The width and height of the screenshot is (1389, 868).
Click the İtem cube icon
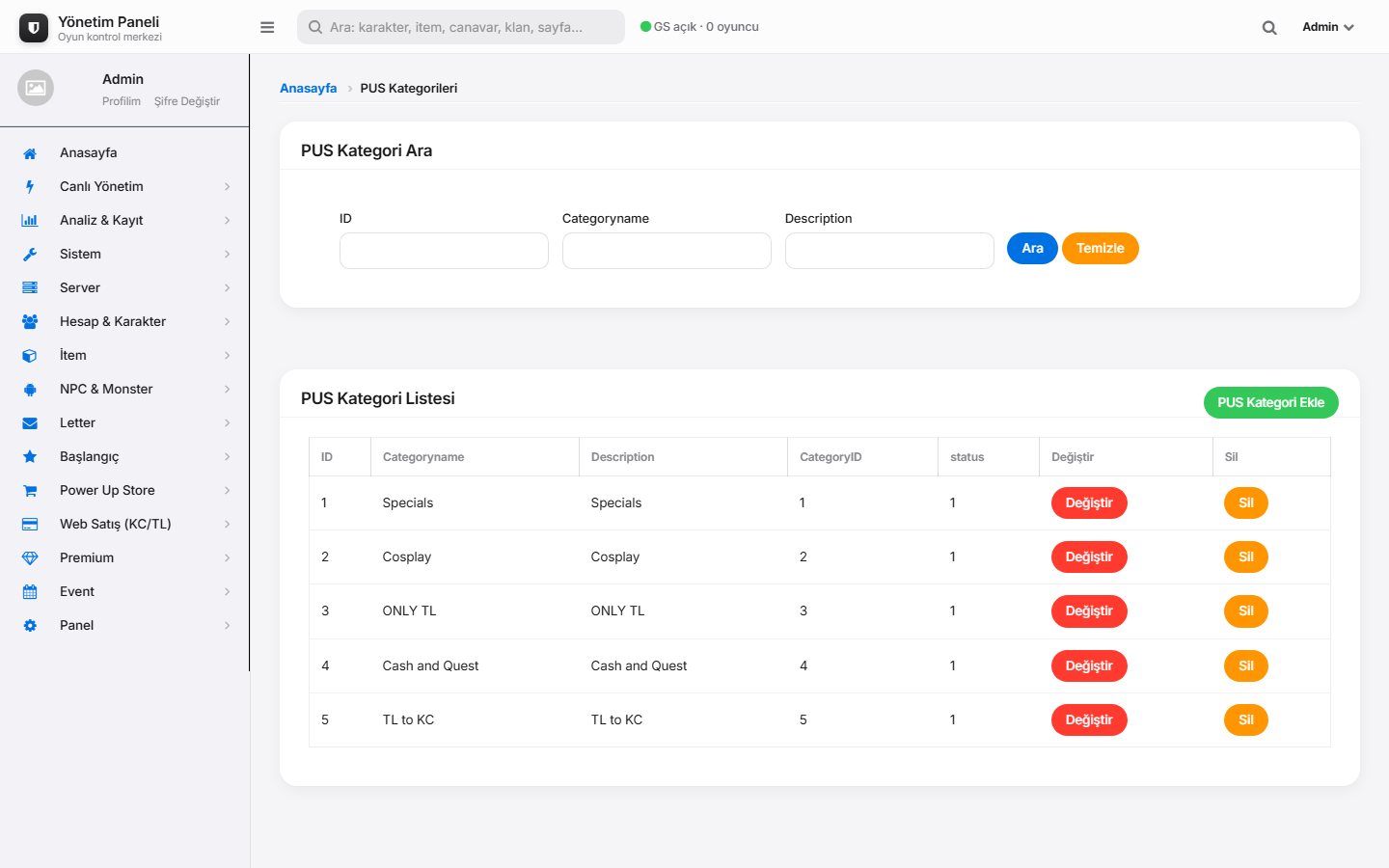(30, 356)
